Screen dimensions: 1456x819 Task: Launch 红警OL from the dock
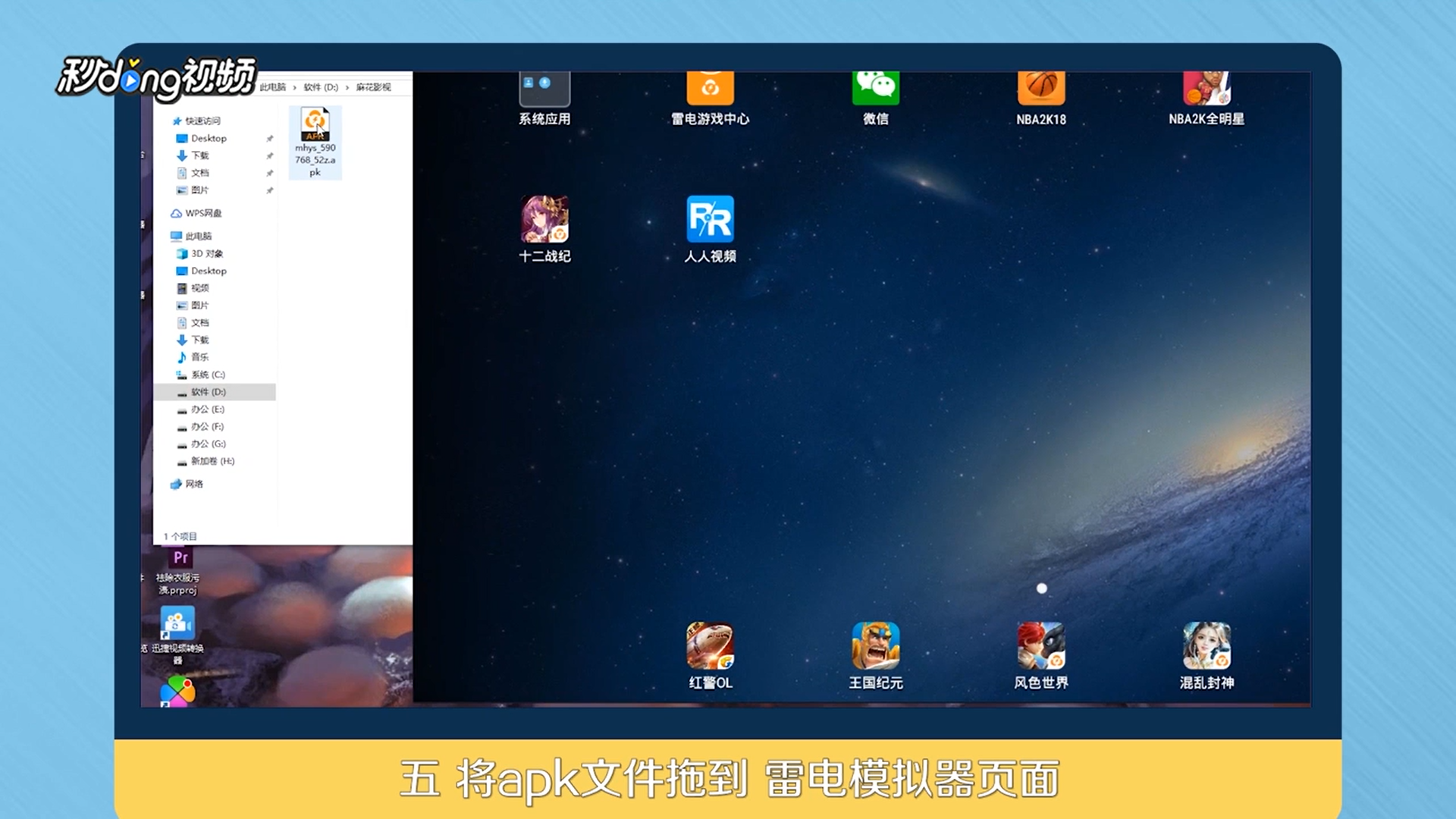710,646
